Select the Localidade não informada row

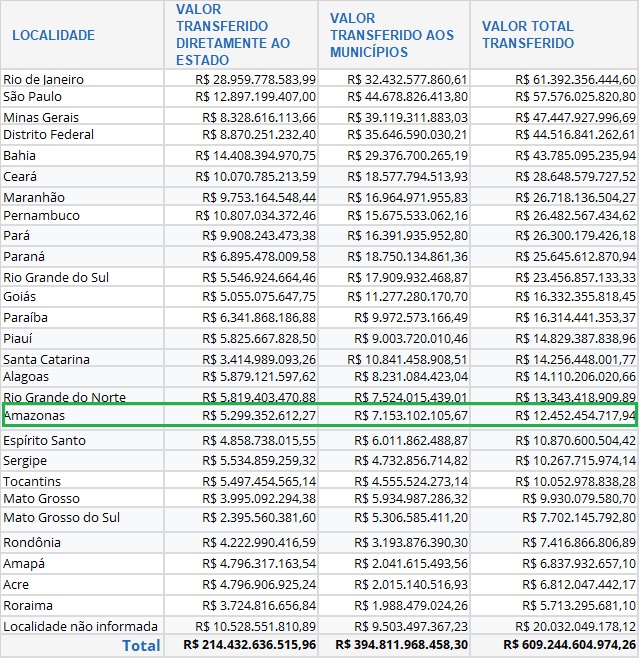[x=80, y=625]
